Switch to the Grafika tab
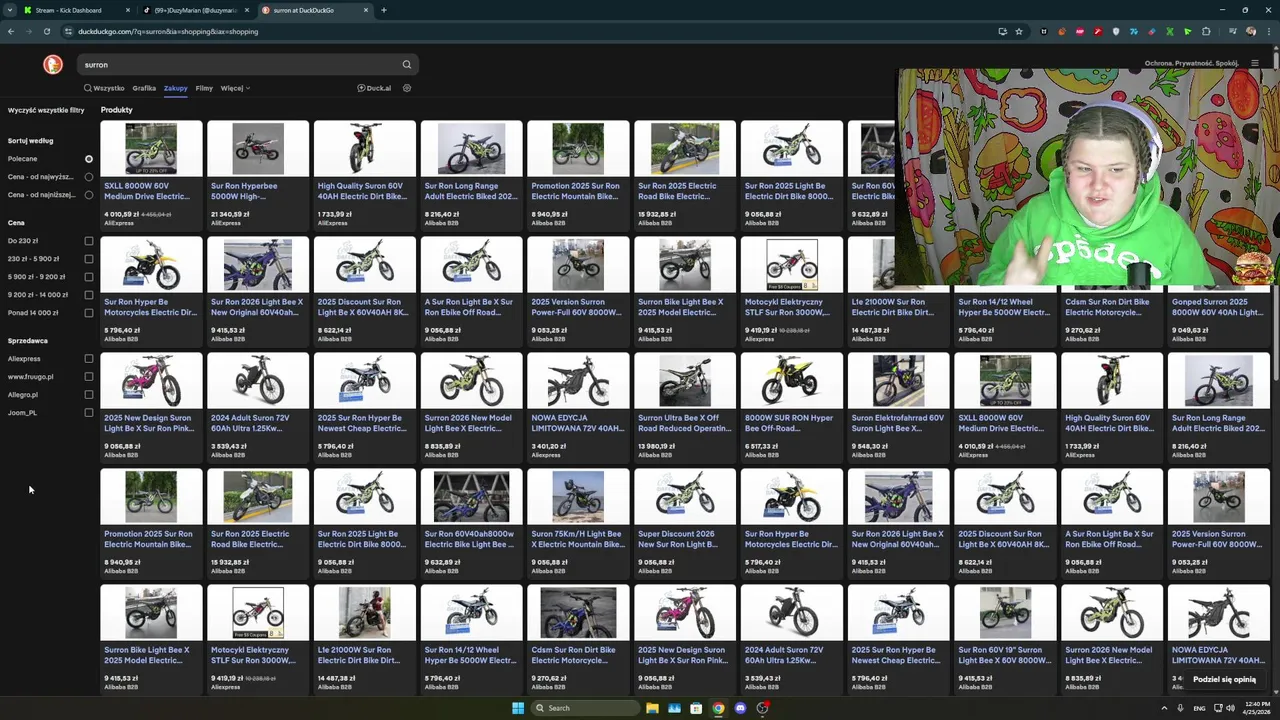Viewport: 1280px width, 720px height. pos(144,88)
